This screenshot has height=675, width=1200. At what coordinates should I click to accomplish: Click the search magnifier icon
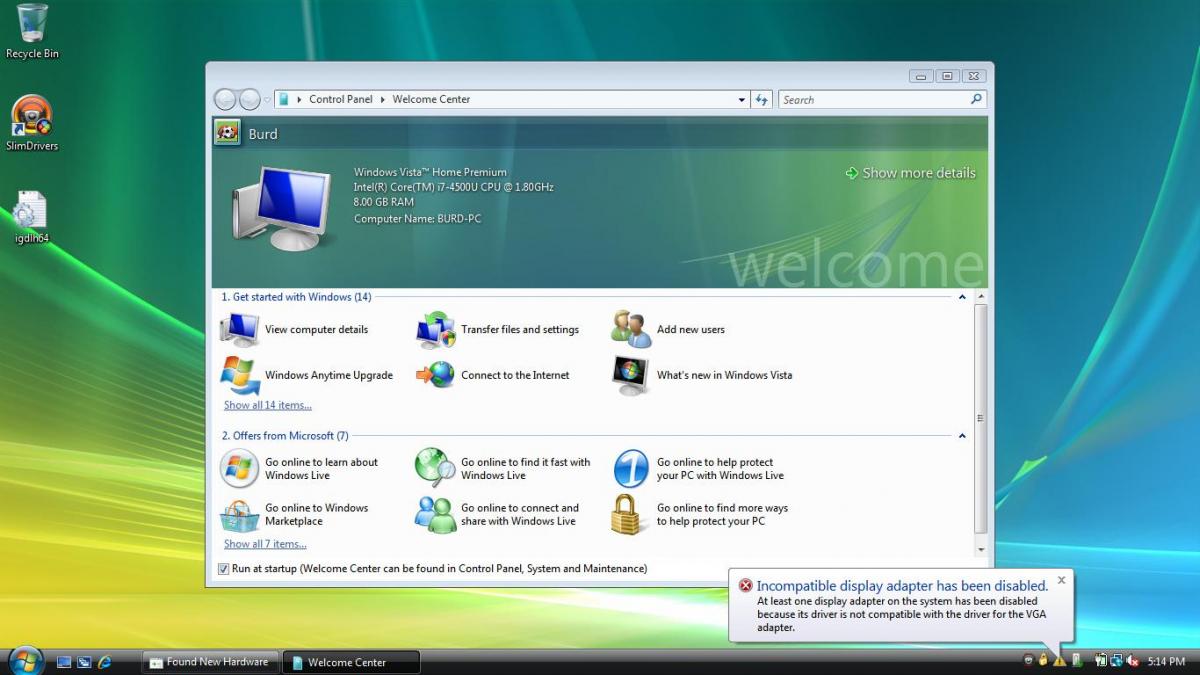pos(976,99)
